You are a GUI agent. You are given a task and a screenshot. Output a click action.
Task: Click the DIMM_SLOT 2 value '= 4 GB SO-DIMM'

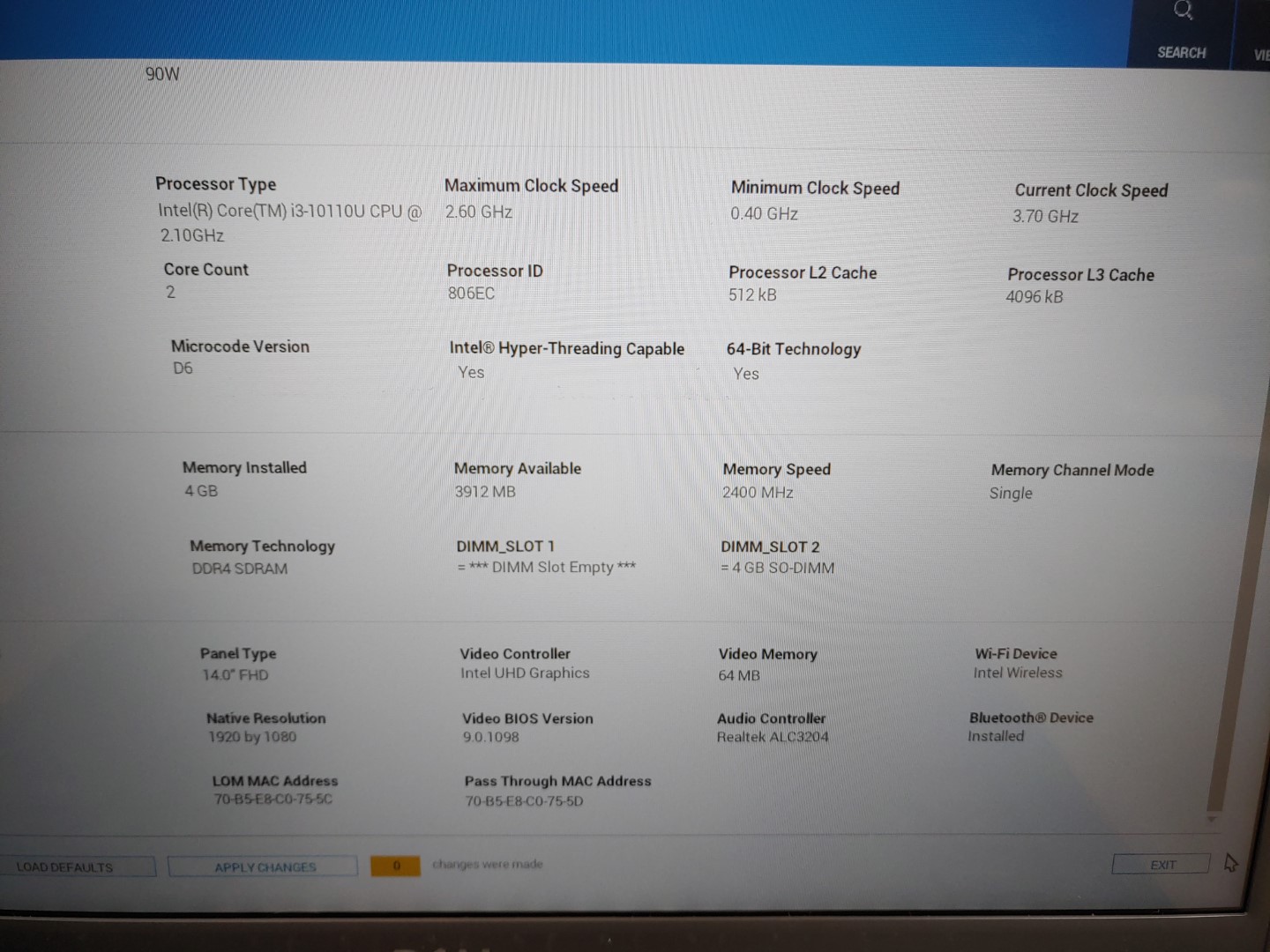777,568
